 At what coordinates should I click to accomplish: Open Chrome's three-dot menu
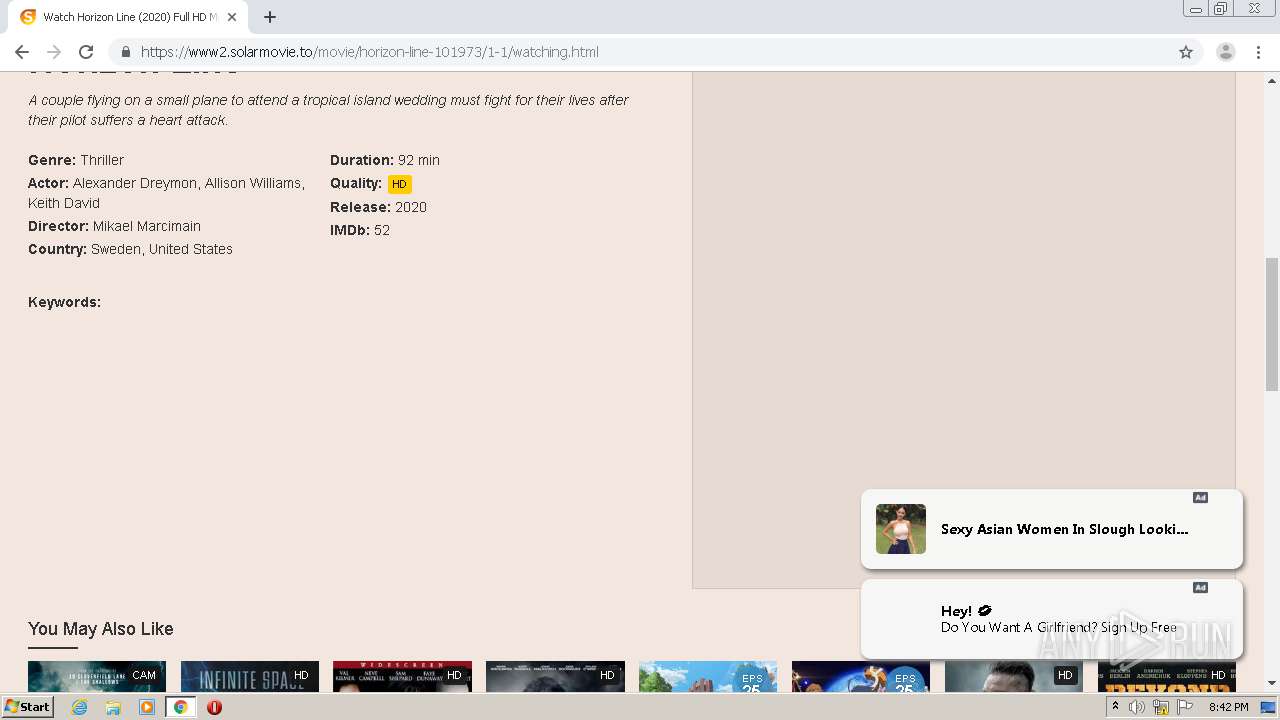click(x=1259, y=52)
